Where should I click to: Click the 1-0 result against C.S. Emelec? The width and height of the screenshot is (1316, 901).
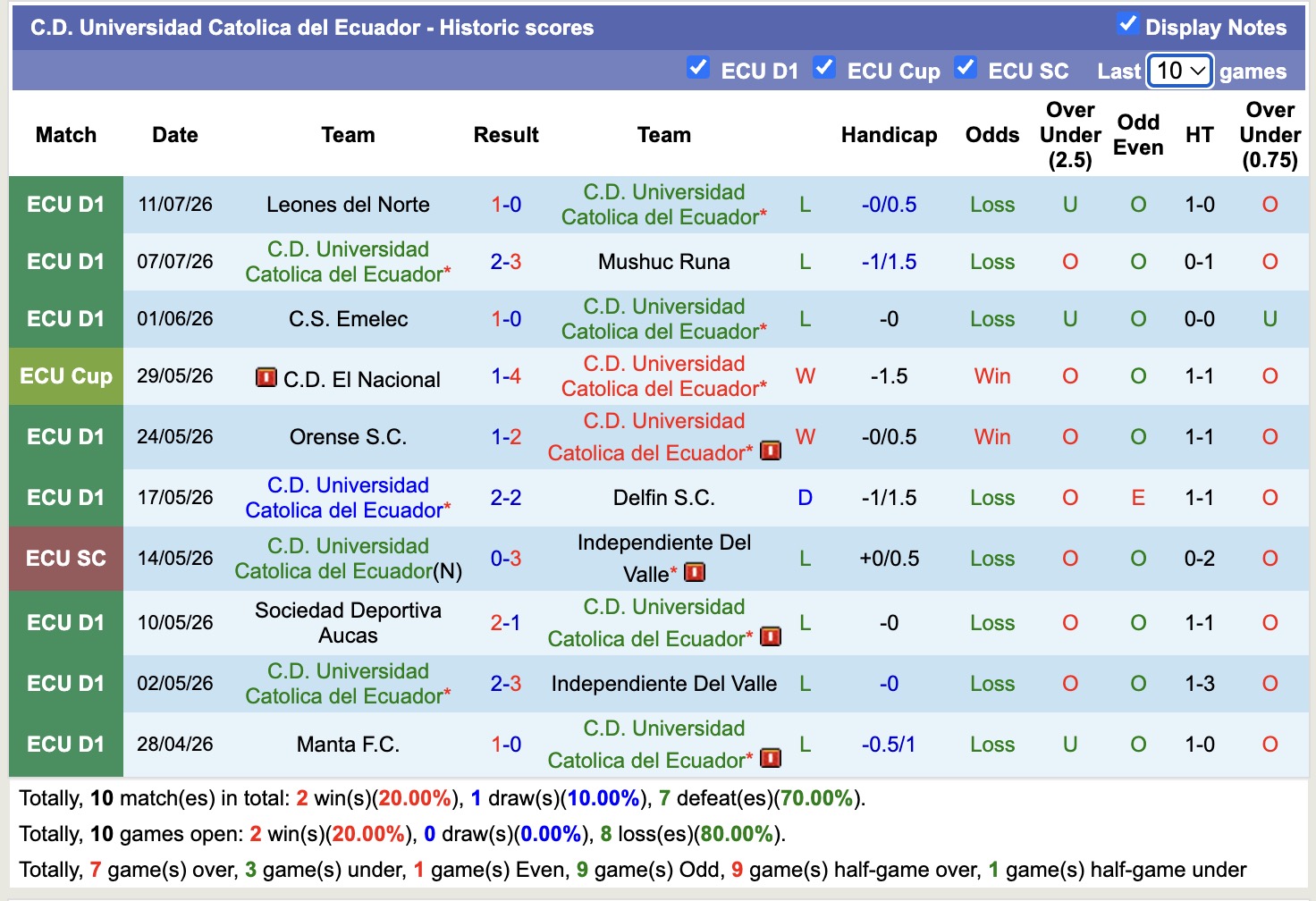506,319
